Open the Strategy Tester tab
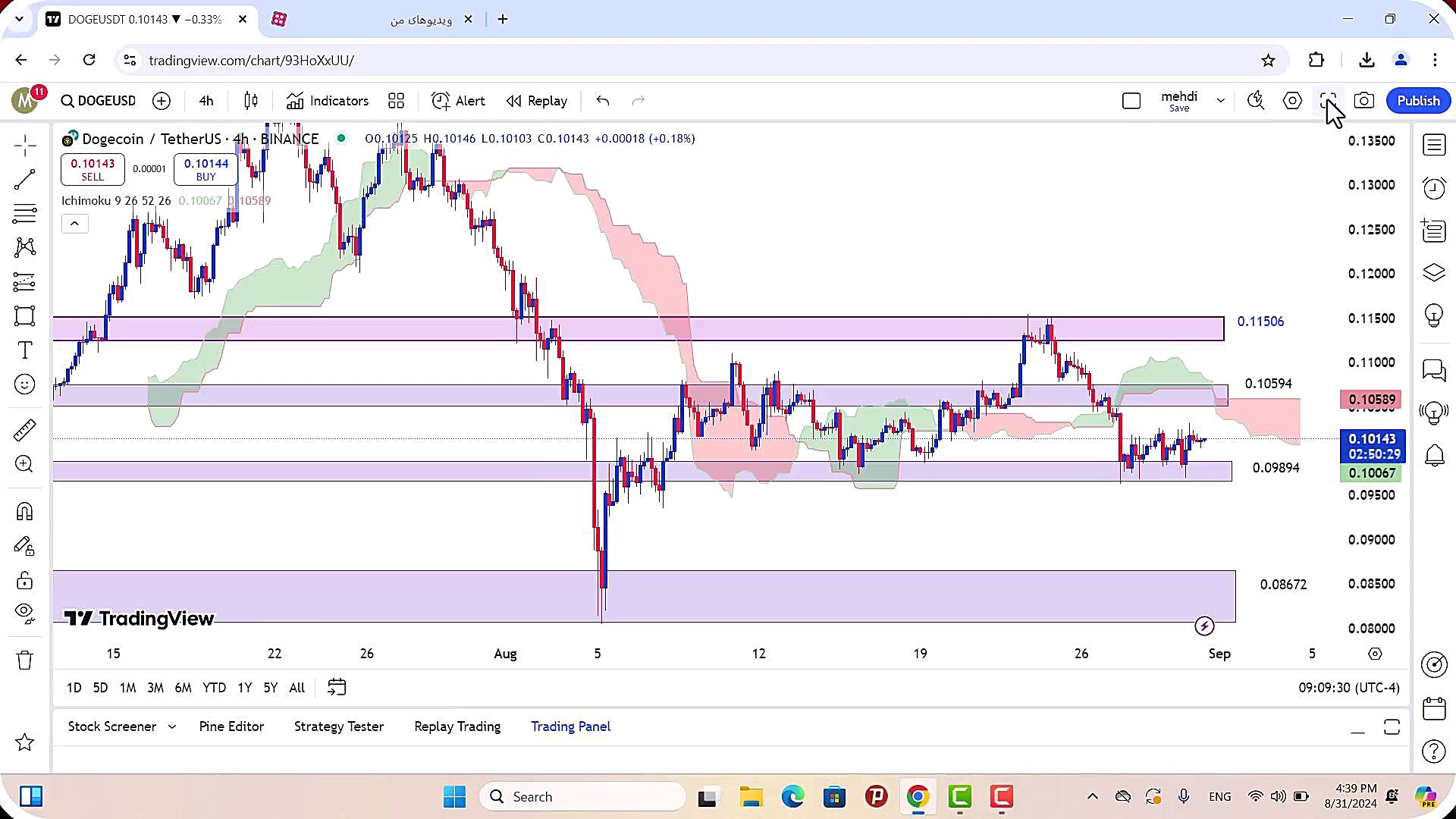The width and height of the screenshot is (1456, 819). click(x=339, y=726)
